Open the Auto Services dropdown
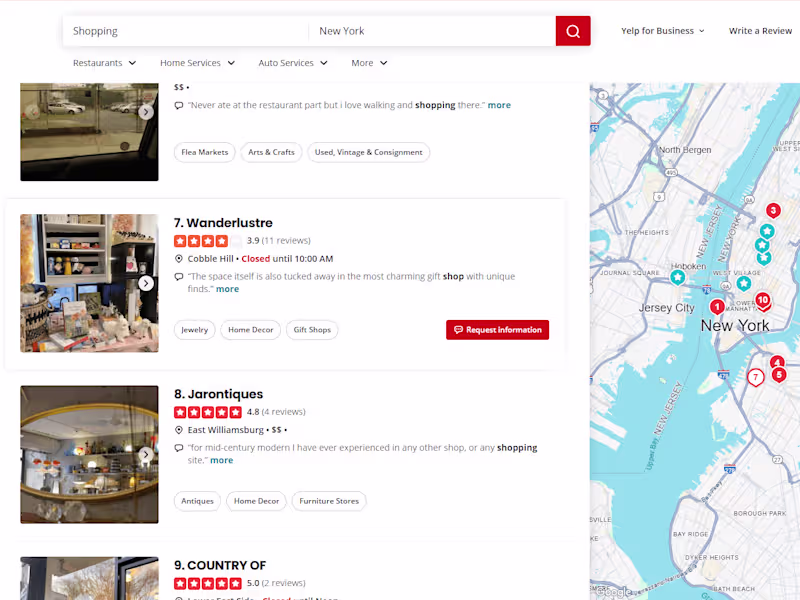Image resolution: width=800 pixels, height=600 pixels. (x=293, y=63)
